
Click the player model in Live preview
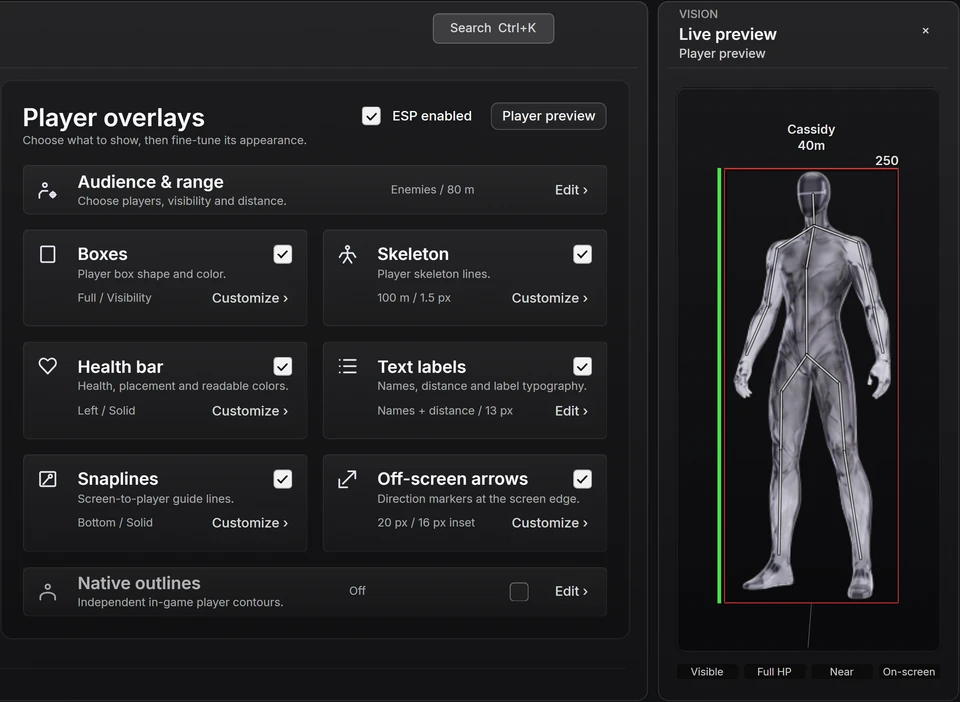[x=812, y=386]
